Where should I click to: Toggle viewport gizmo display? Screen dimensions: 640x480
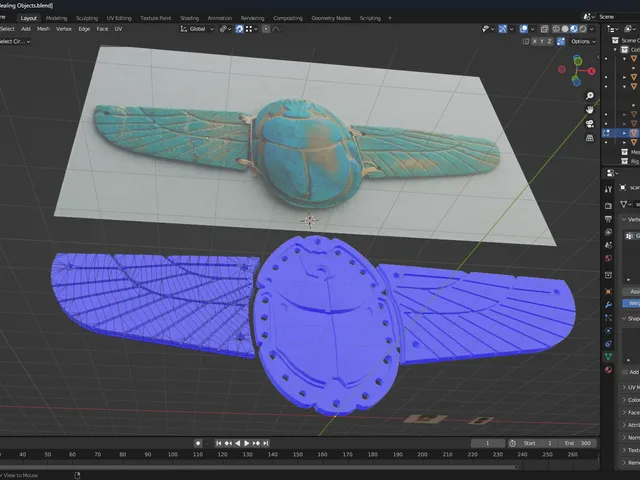[x=503, y=29]
